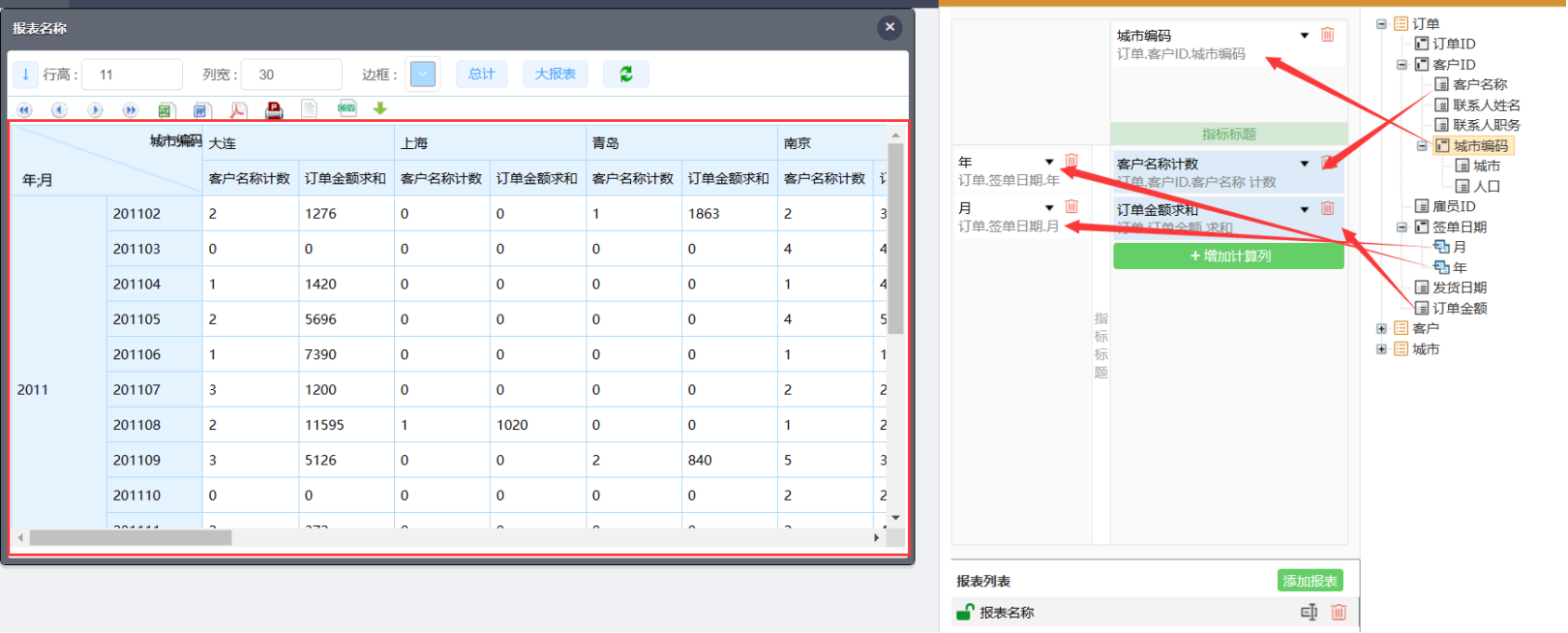Go to the previous report page
This screenshot has width=1568, height=633.
(59, 110)
